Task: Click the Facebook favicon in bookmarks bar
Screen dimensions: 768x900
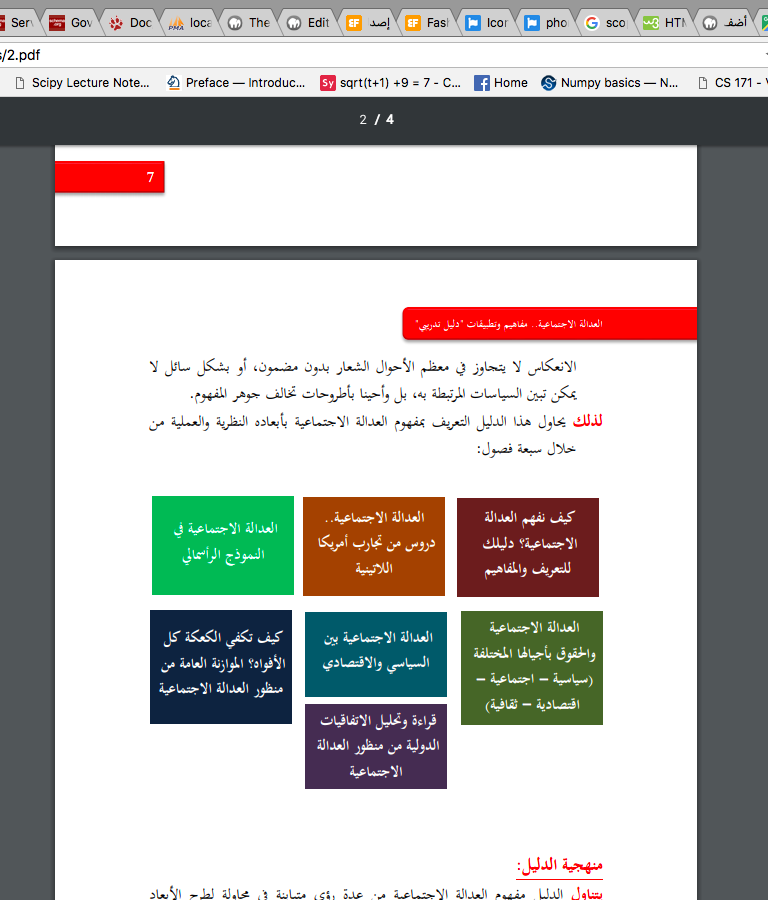Action: coord(482,83)
